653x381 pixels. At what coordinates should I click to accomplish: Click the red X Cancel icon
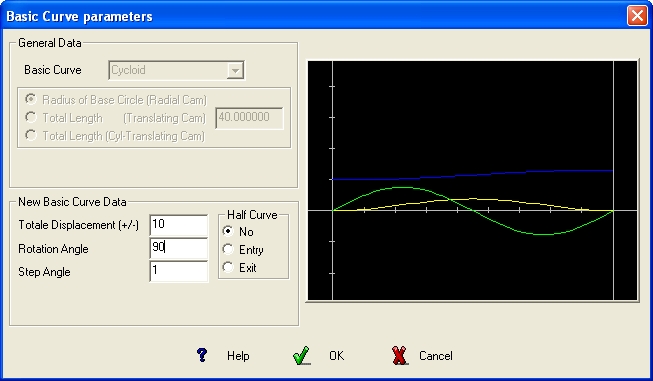[400, 355]
